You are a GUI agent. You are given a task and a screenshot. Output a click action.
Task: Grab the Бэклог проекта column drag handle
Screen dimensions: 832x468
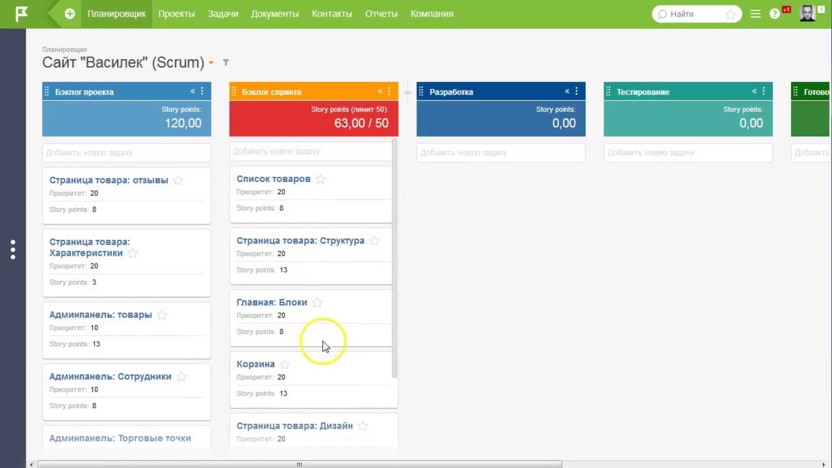47,91
